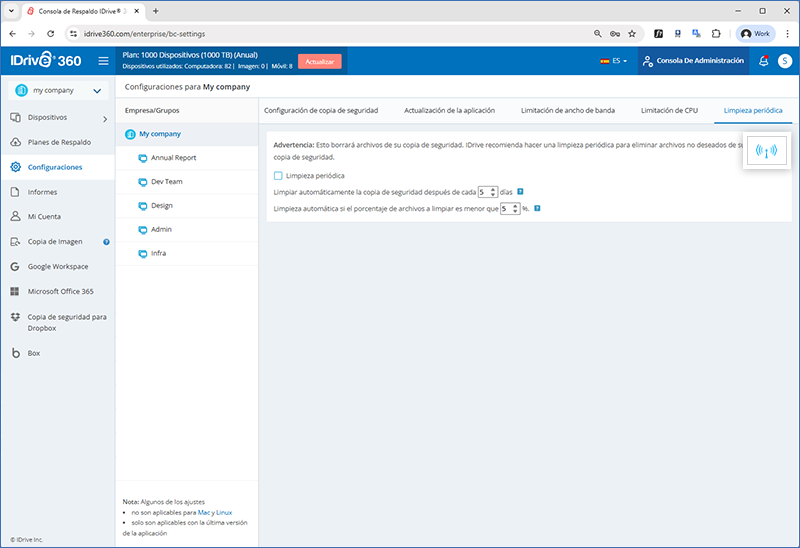Open Consola De Administración
The image size is (800, 548).
[x=693, y=61]
